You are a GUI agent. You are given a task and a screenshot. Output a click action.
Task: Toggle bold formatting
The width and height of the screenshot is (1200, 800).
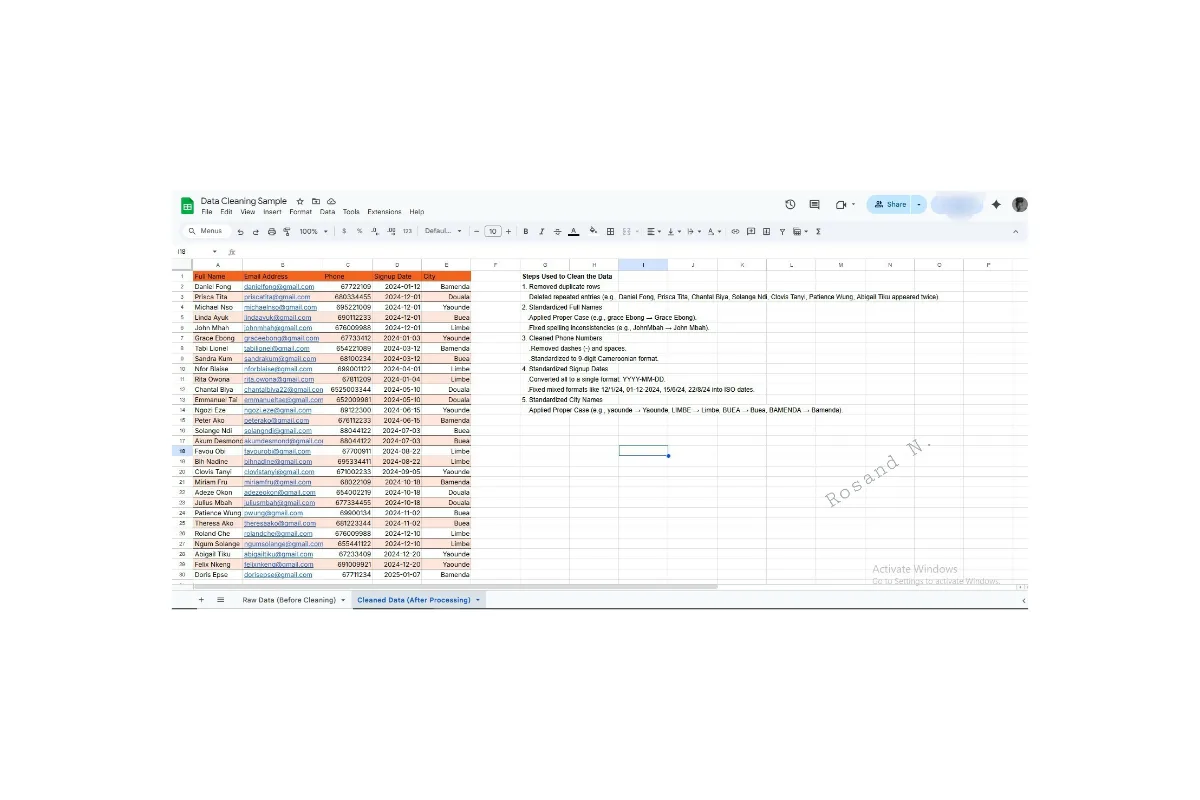click(x=526, y=231)
